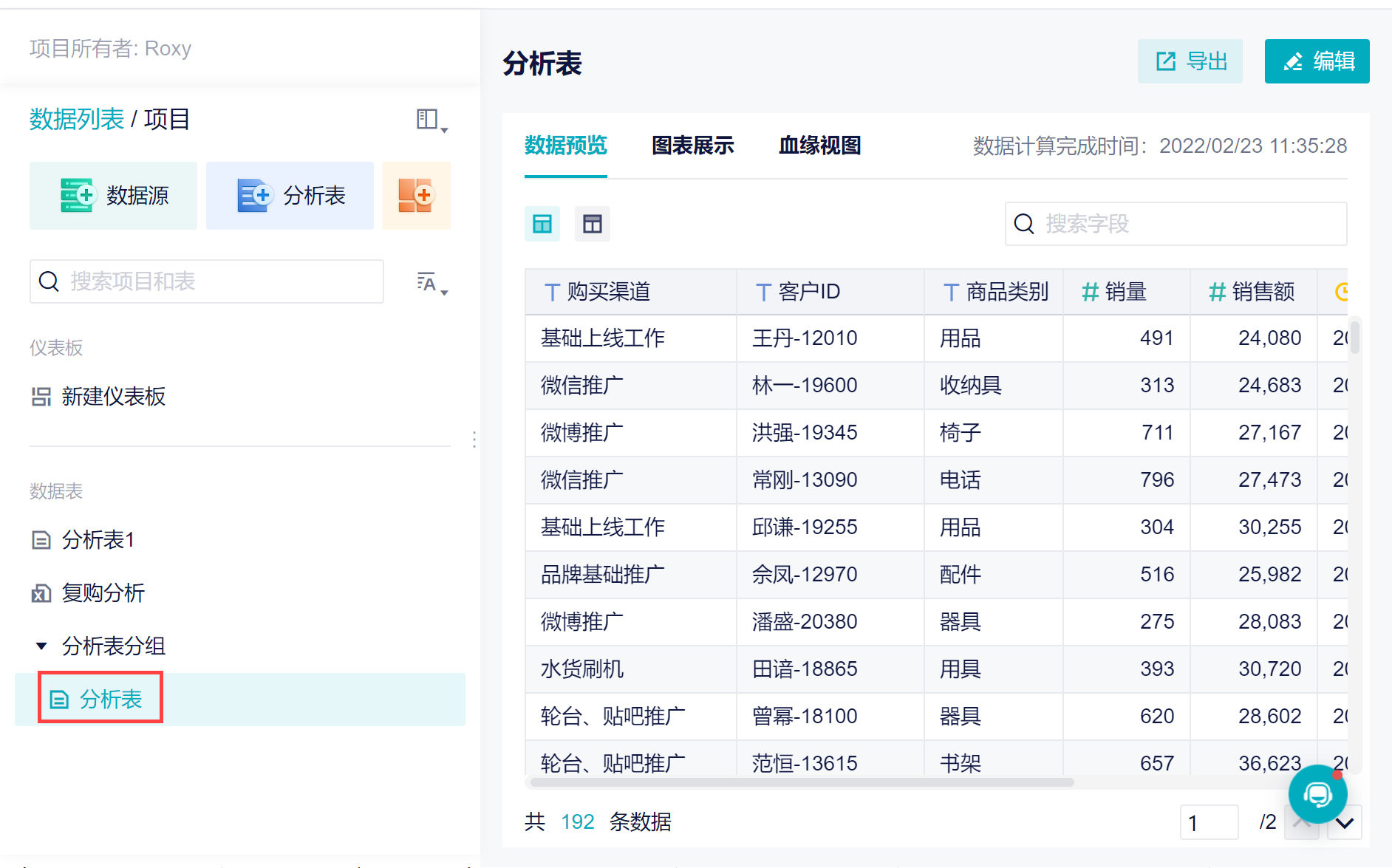Click the 编辑 edit button
The height and width of the screenshot is (868, 1392).
(x=1317, y=61)
